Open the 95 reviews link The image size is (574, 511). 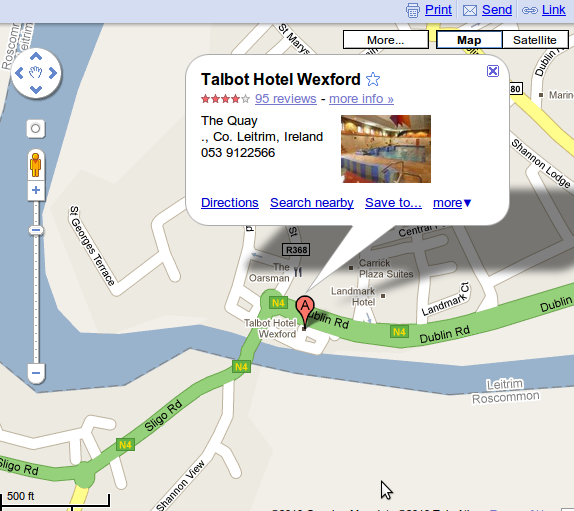point(286,98)
